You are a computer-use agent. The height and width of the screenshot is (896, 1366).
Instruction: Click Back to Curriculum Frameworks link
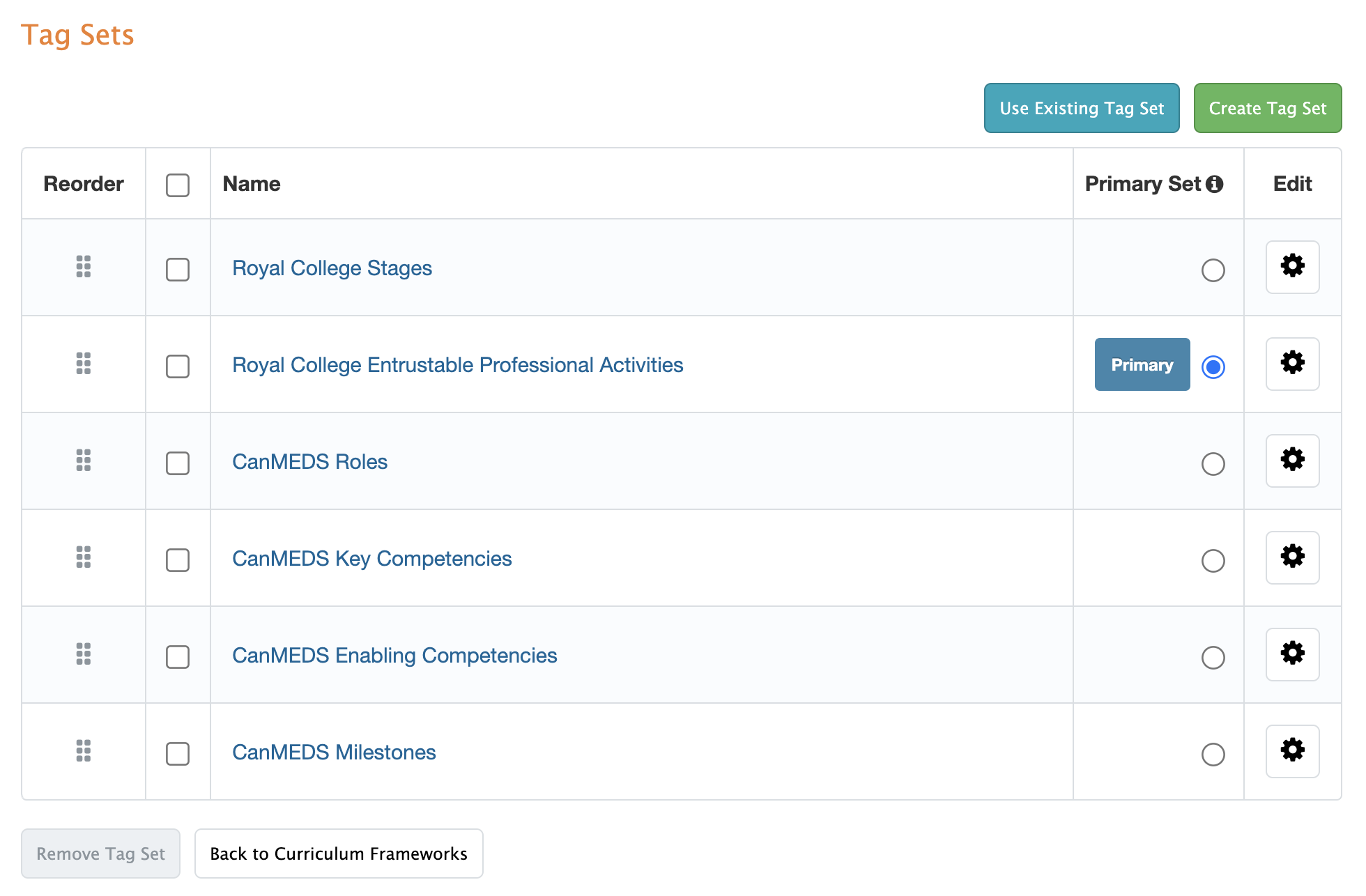tap(338, 854)
